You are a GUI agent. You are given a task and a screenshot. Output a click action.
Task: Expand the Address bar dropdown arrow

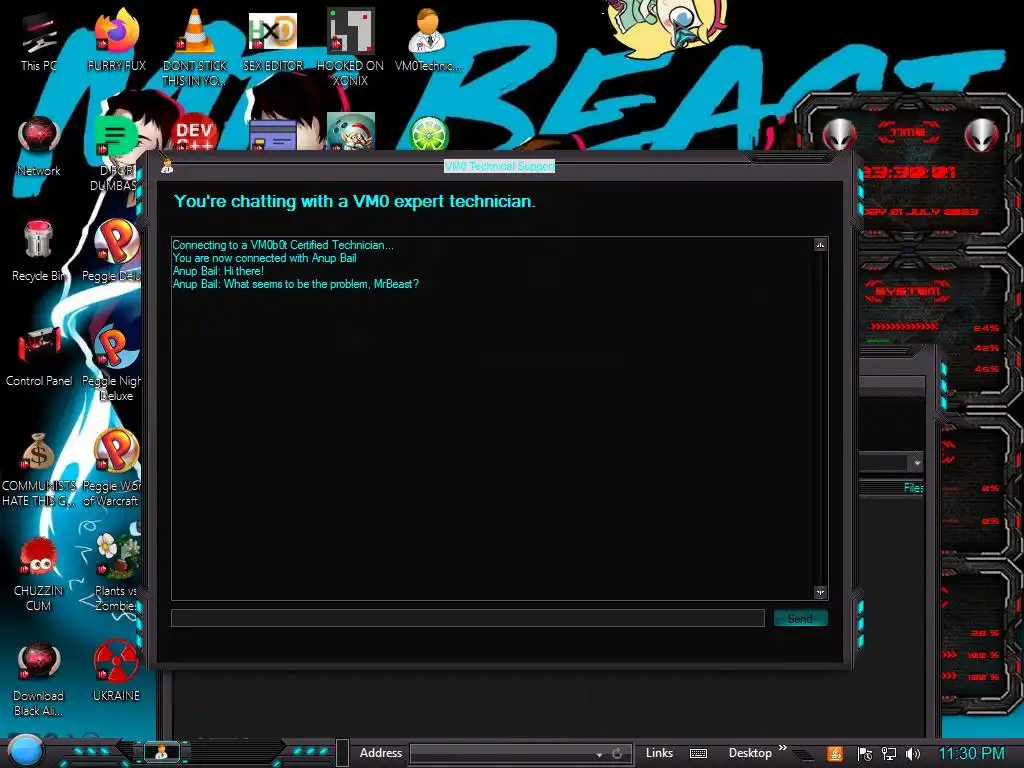click(600, 754)
